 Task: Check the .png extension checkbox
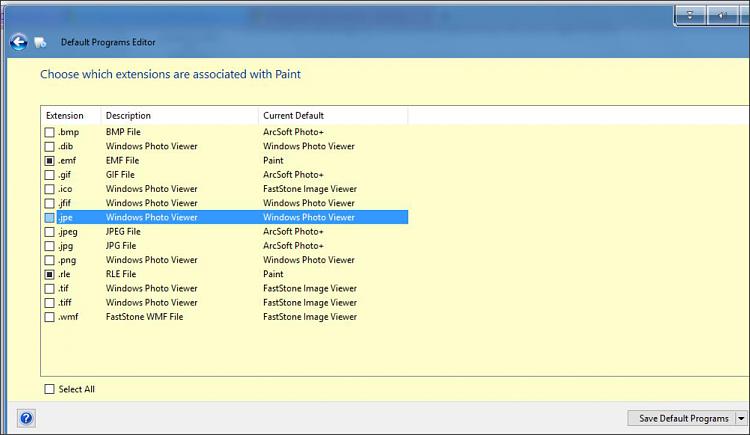click(x=49, y=260)
